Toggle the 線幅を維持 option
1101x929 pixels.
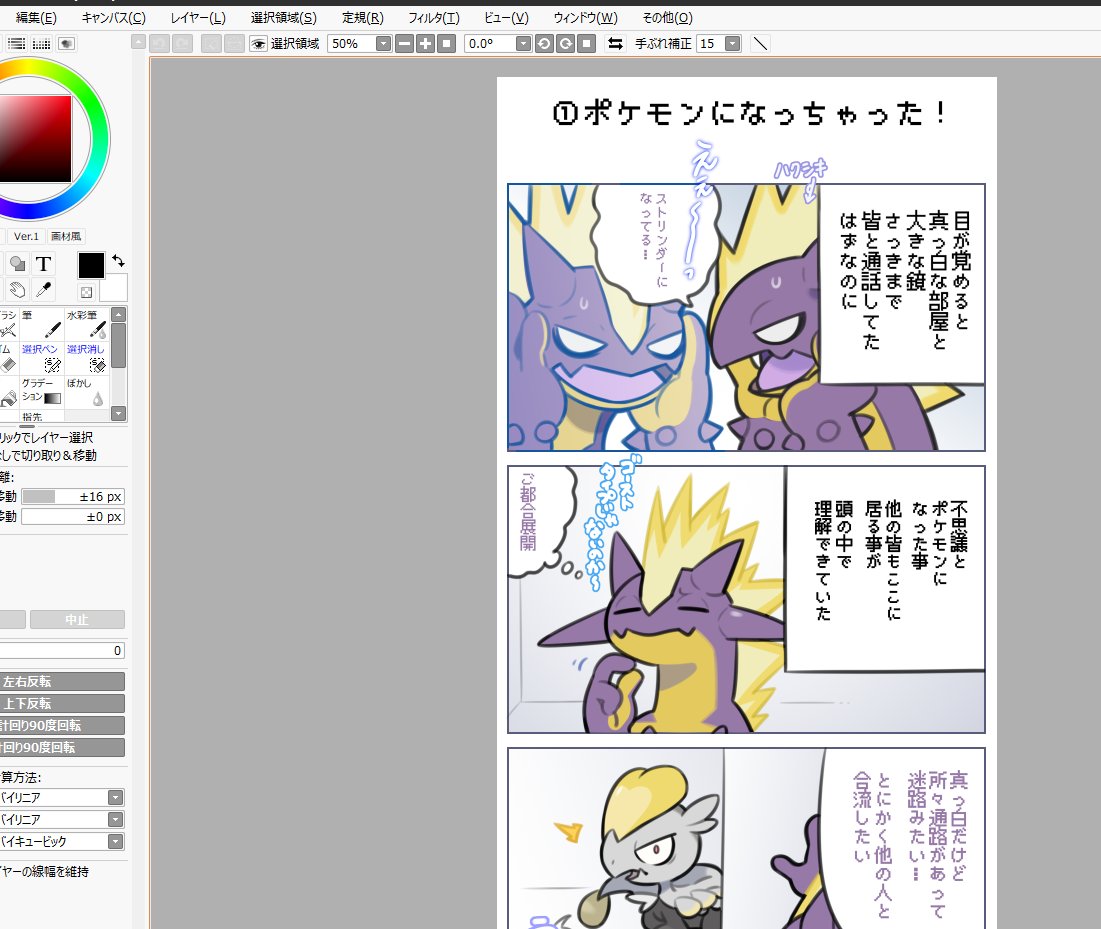point(45,871)
